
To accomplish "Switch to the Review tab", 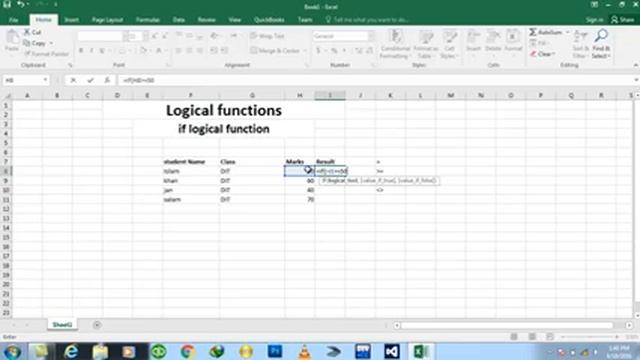I will [x=207, y=20].
